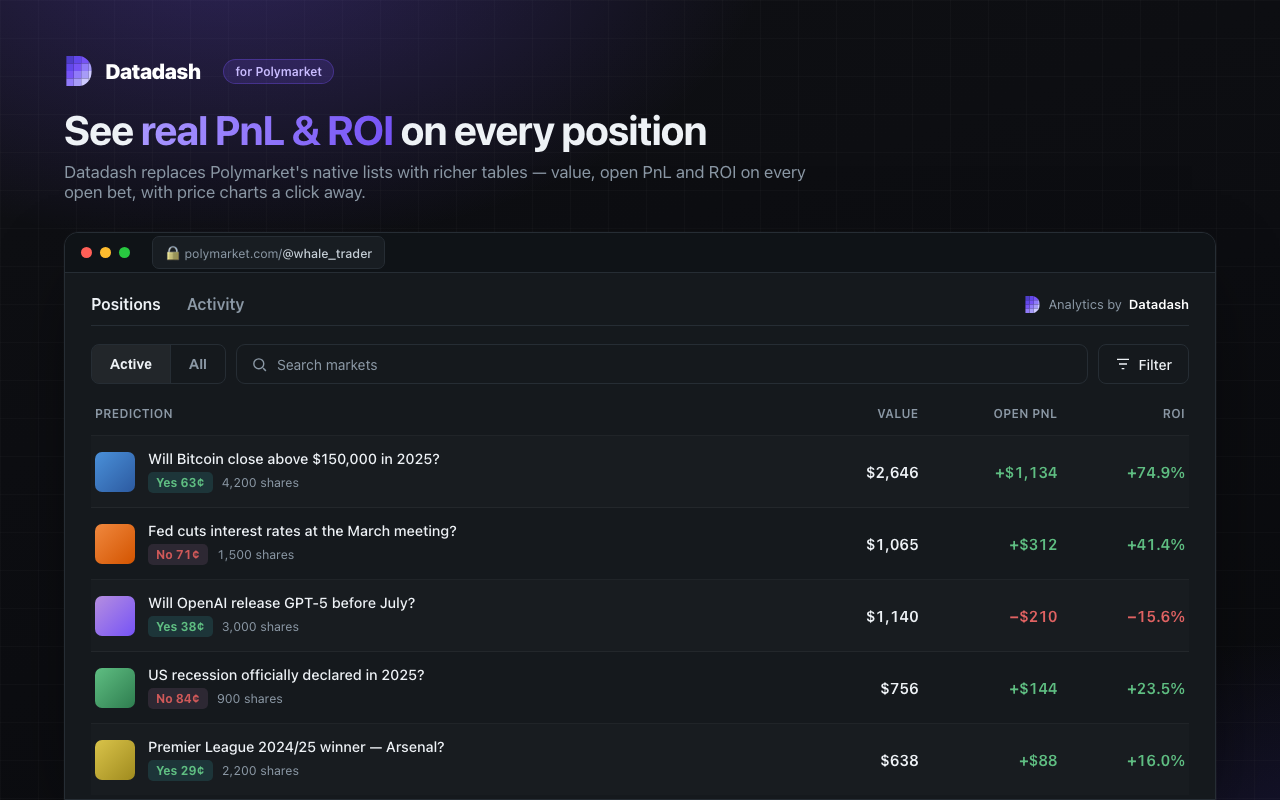Image resolution: width=1280 pixels, height=800 pixels.
Task: Click the red close window dot
Action: [86, 253]
